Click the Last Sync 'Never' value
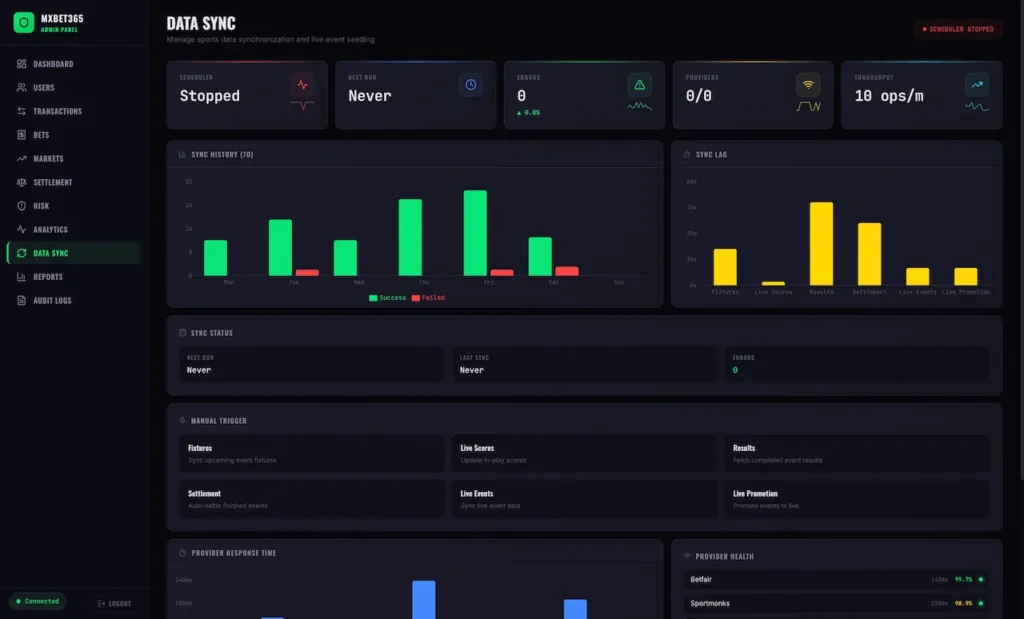Viewport: 1024px width, 619px height. pos(472,370)
